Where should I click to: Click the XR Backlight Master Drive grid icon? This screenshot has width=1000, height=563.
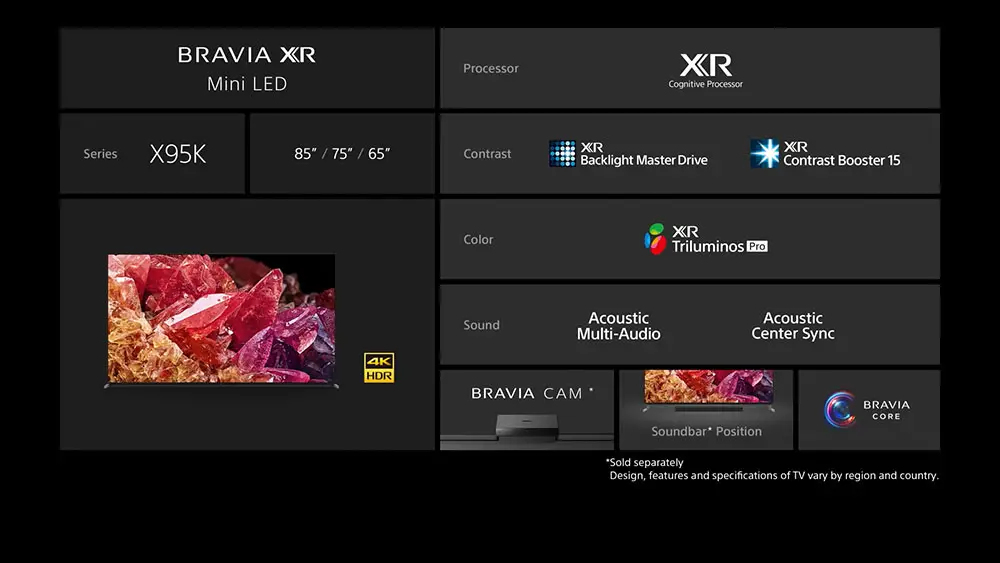[x=562, y=154]
